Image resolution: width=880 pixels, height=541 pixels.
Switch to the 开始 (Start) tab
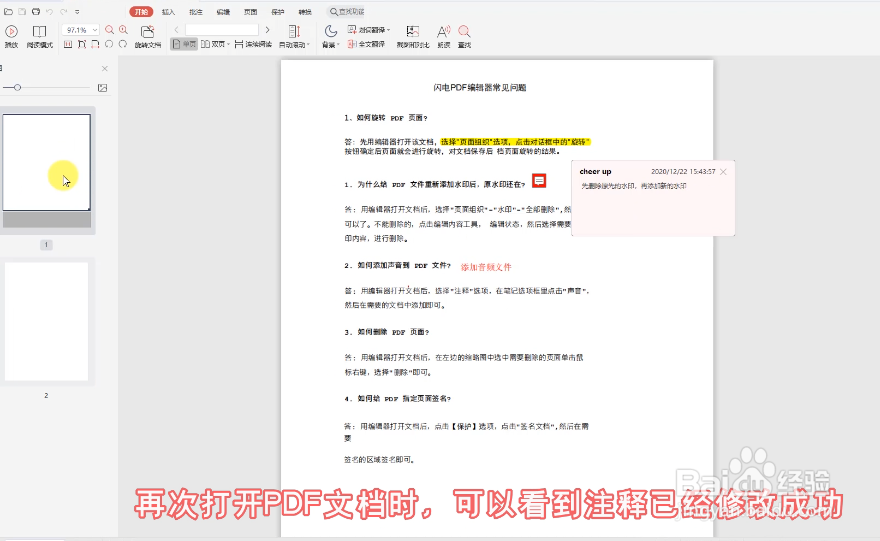pos(141,12)
